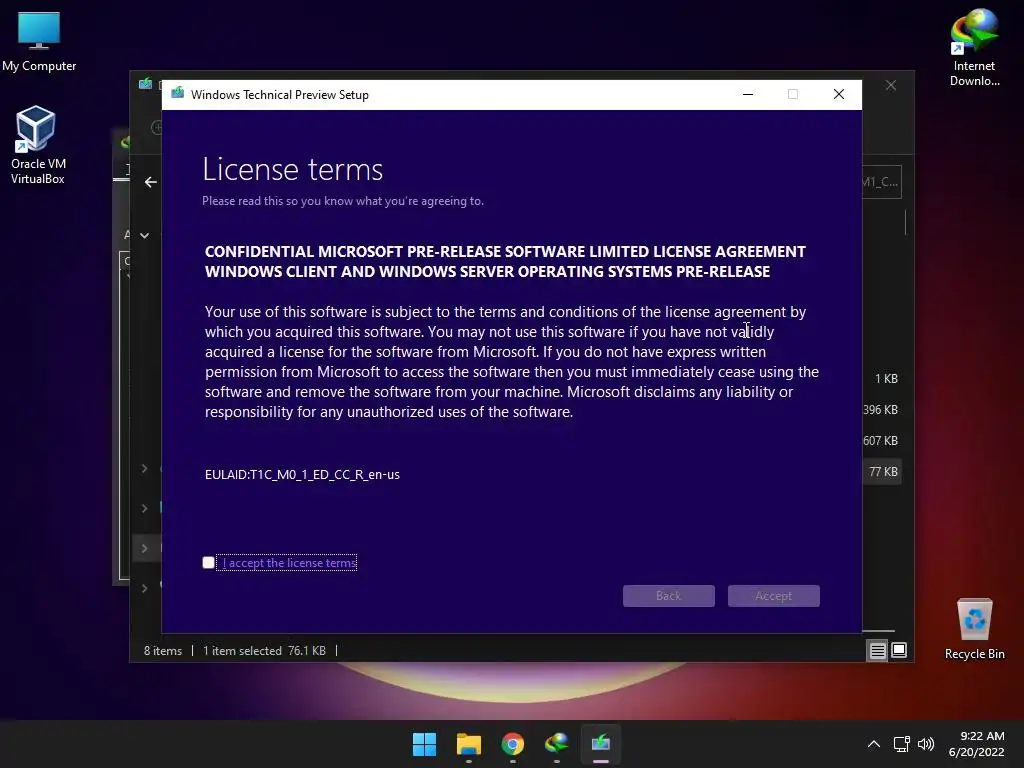
Task: Open File Explorer from the taskbar
Action: (468, 744)
